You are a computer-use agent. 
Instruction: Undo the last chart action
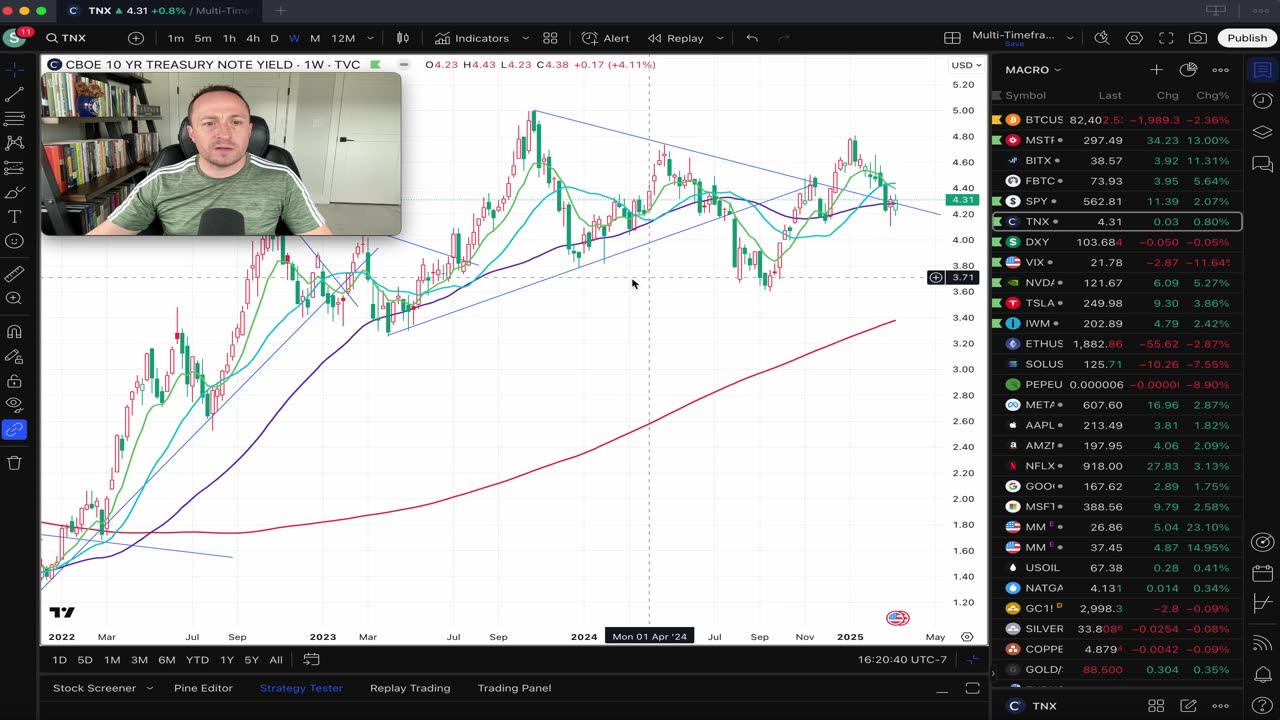[752, 38]
